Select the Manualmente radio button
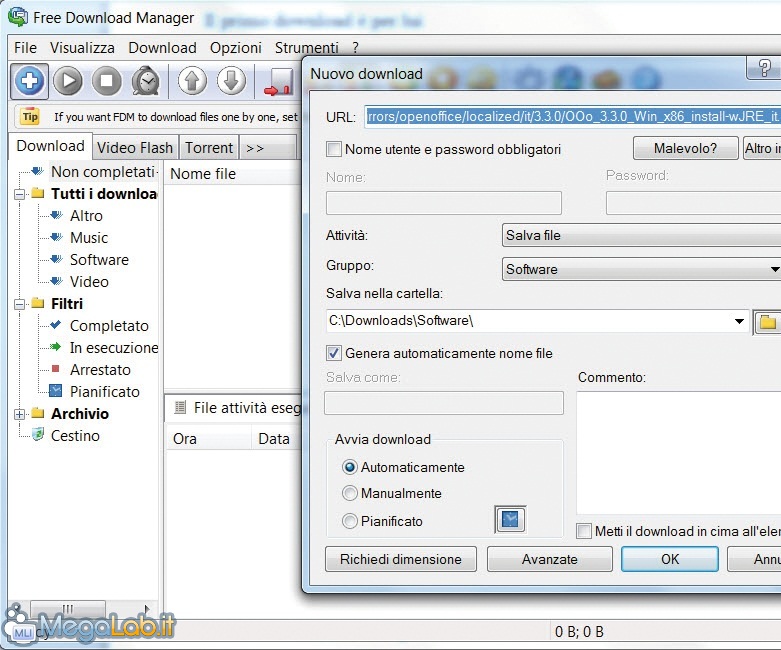 350,493
